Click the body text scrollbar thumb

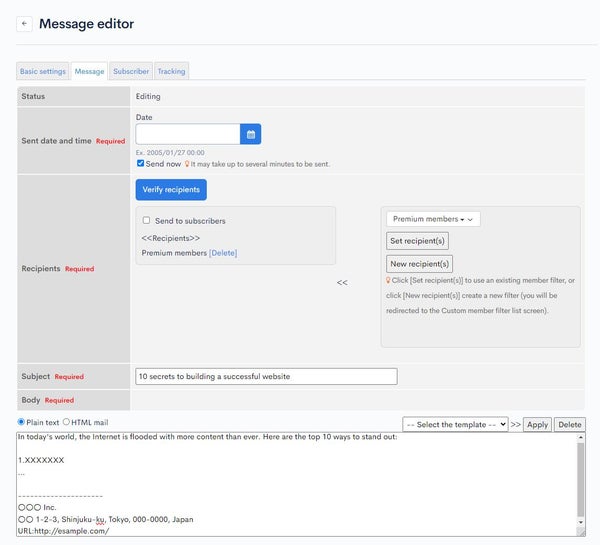pos(581,479)
